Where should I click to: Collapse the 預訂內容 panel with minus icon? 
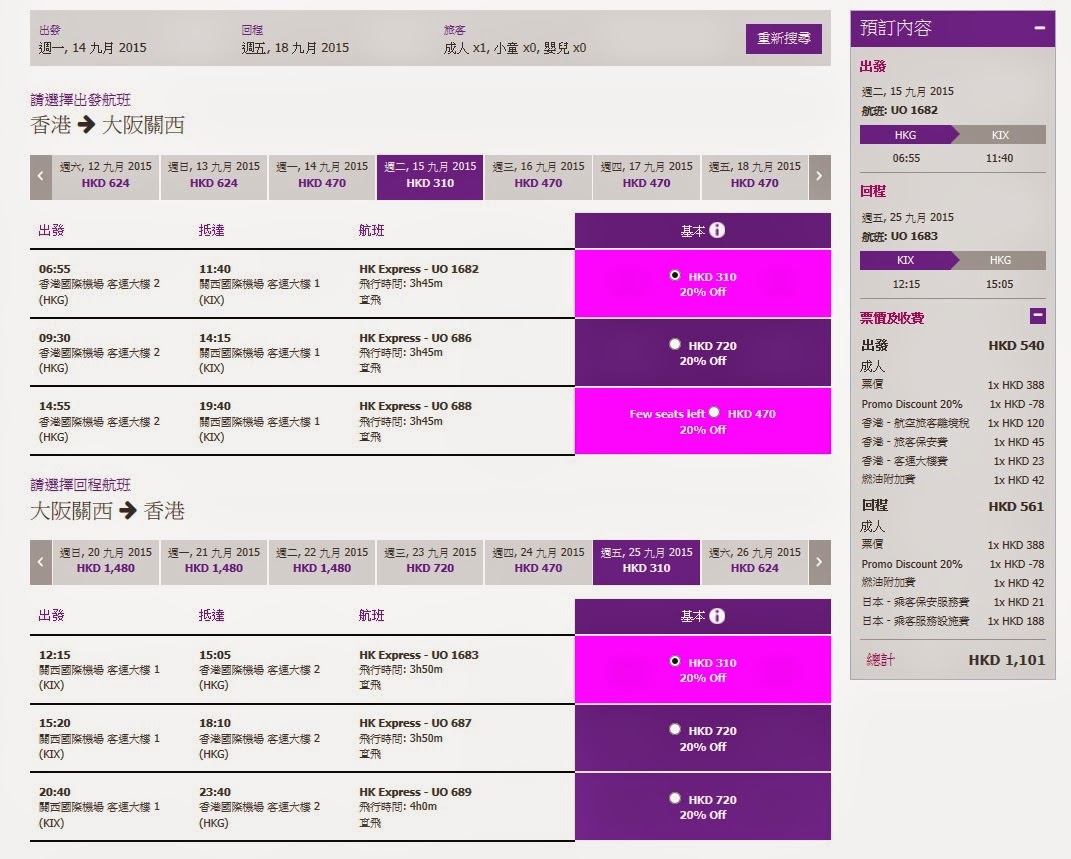coord(1040,29)
